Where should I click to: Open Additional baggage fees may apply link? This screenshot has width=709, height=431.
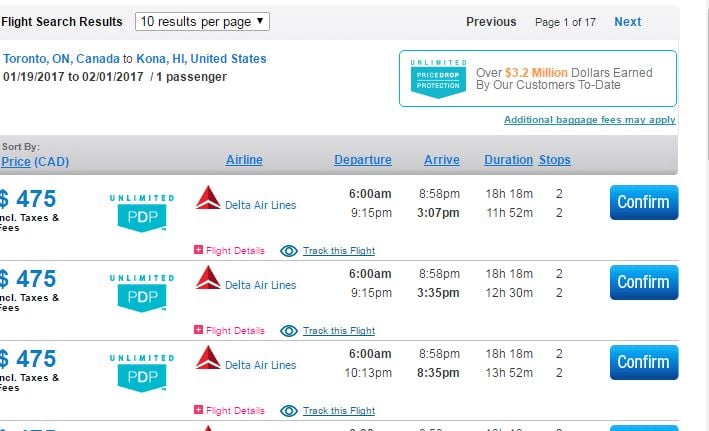[590, 120]
